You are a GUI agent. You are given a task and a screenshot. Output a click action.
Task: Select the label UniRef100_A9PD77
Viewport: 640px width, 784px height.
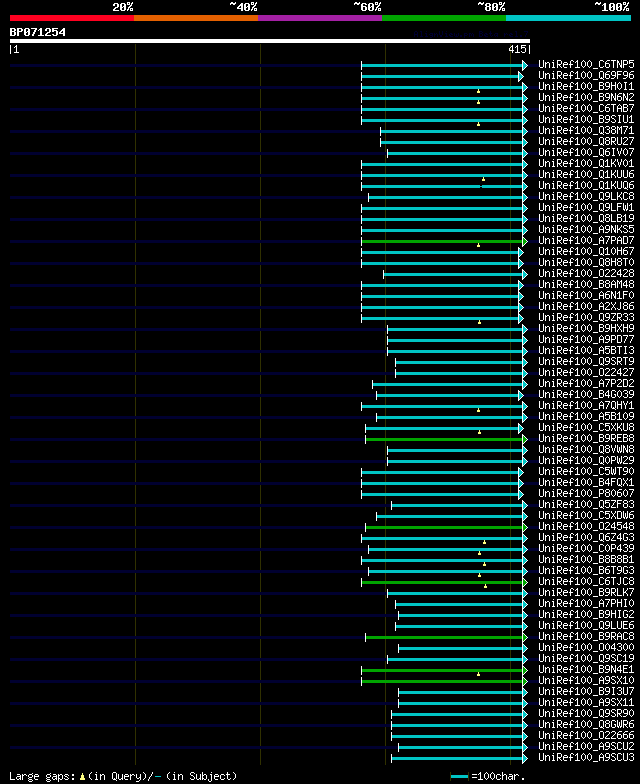pos(586,340)
